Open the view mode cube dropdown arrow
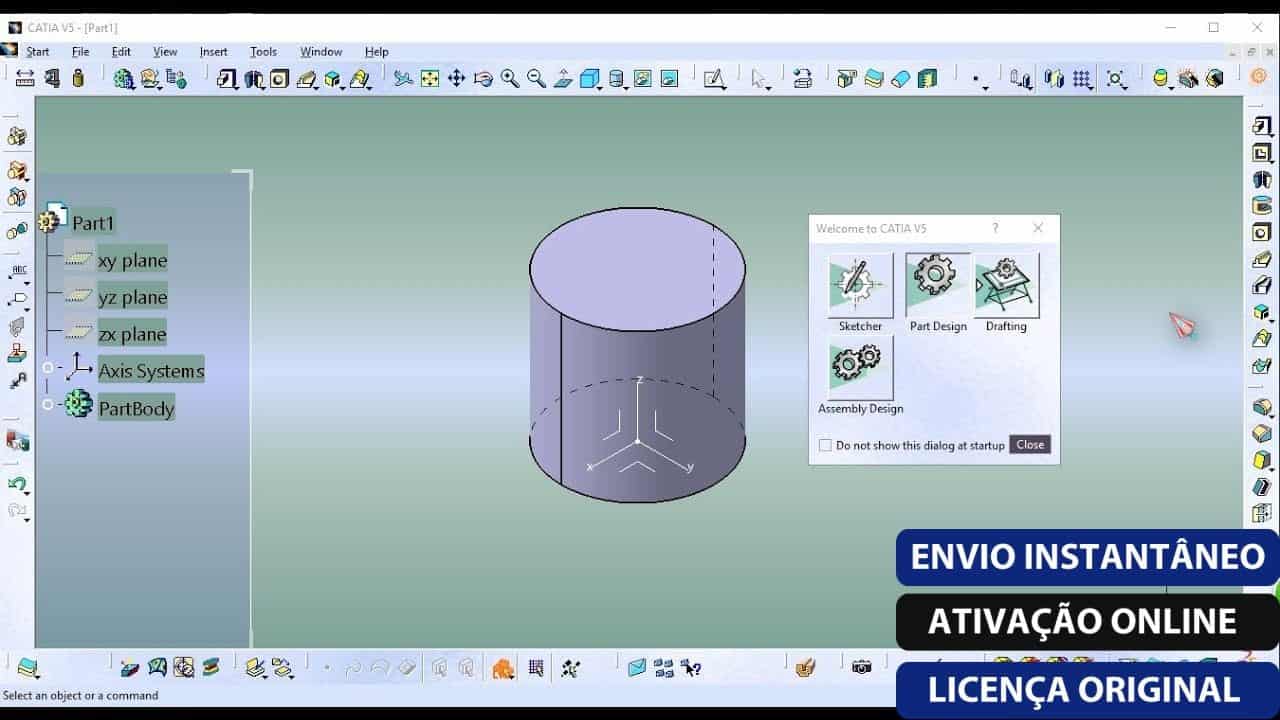Screen dimensions: 1280x720 point(598,87)
